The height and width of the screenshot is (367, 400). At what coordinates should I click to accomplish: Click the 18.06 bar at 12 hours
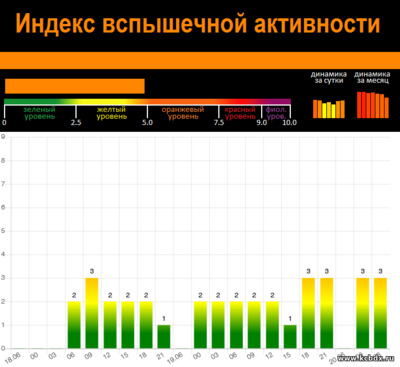pos(110,325)
